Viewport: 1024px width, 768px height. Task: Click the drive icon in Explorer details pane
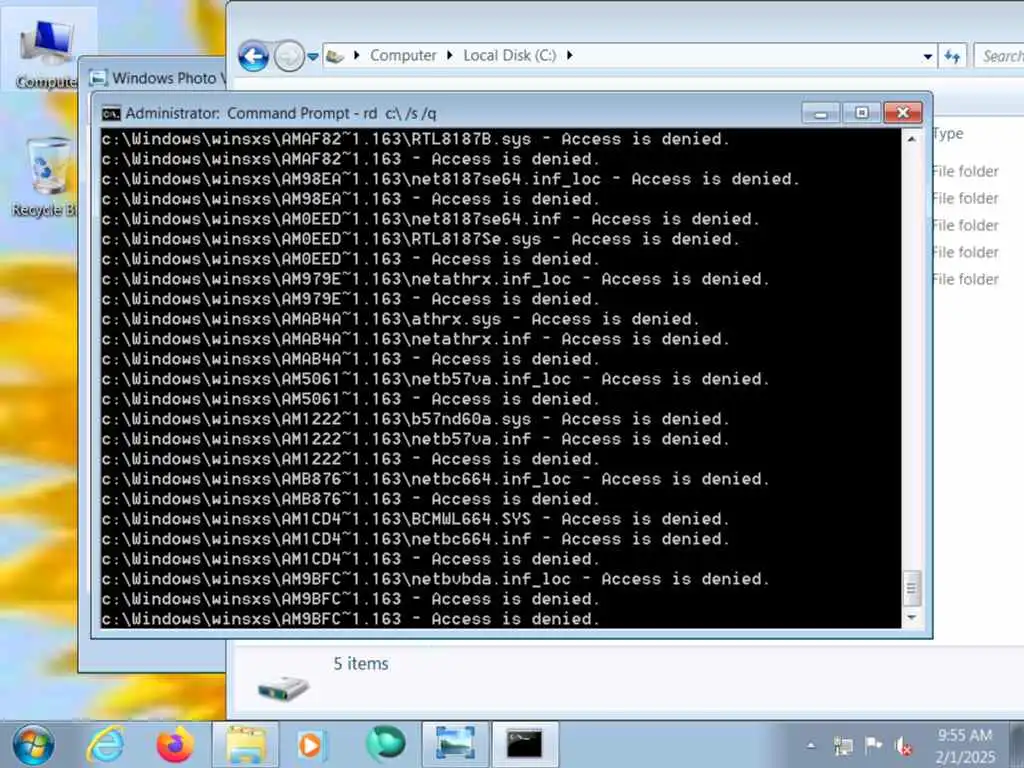coord(283,688)
